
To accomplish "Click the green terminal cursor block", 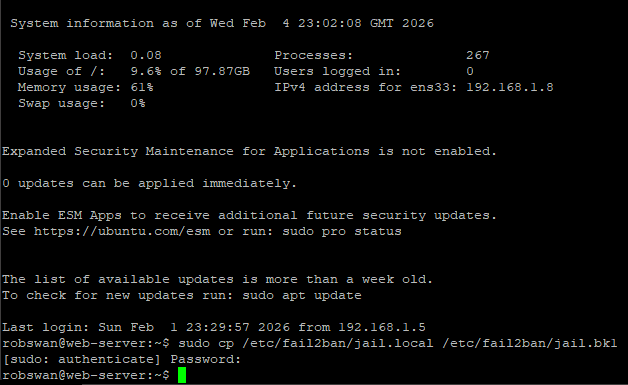I will 182,375.
